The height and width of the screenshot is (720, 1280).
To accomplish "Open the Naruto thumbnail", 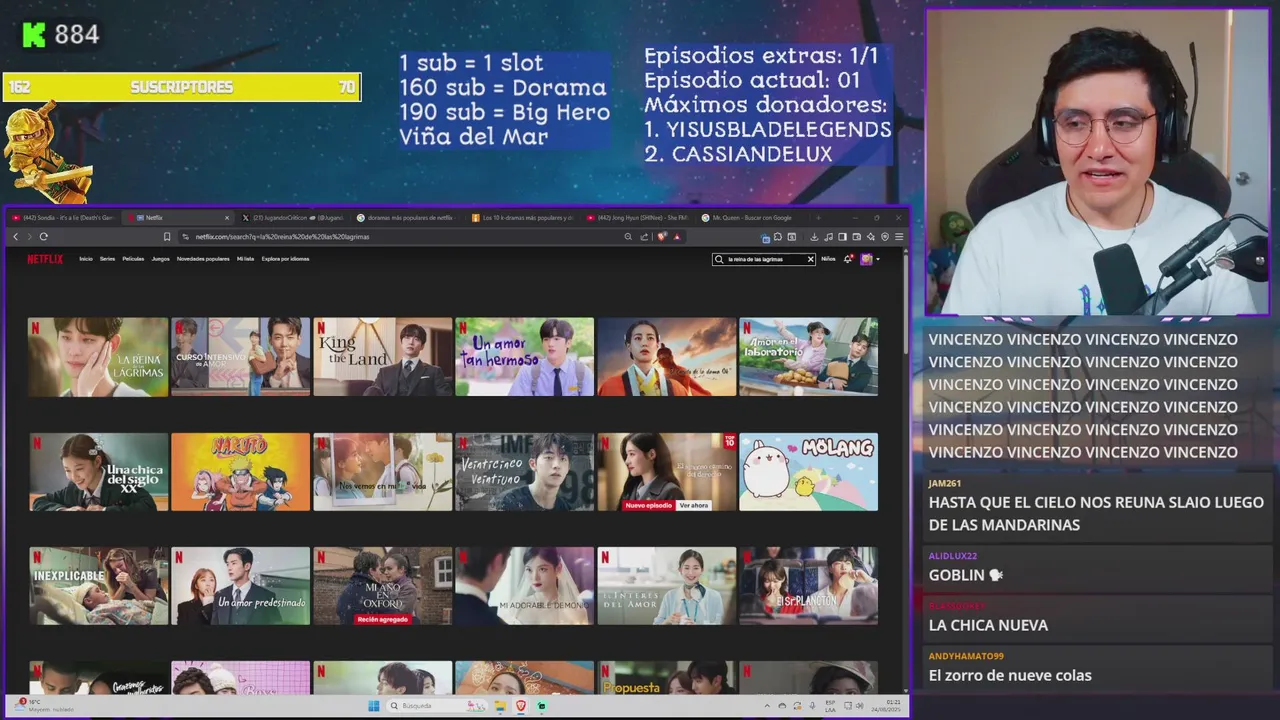I will (x=240, y=472).
